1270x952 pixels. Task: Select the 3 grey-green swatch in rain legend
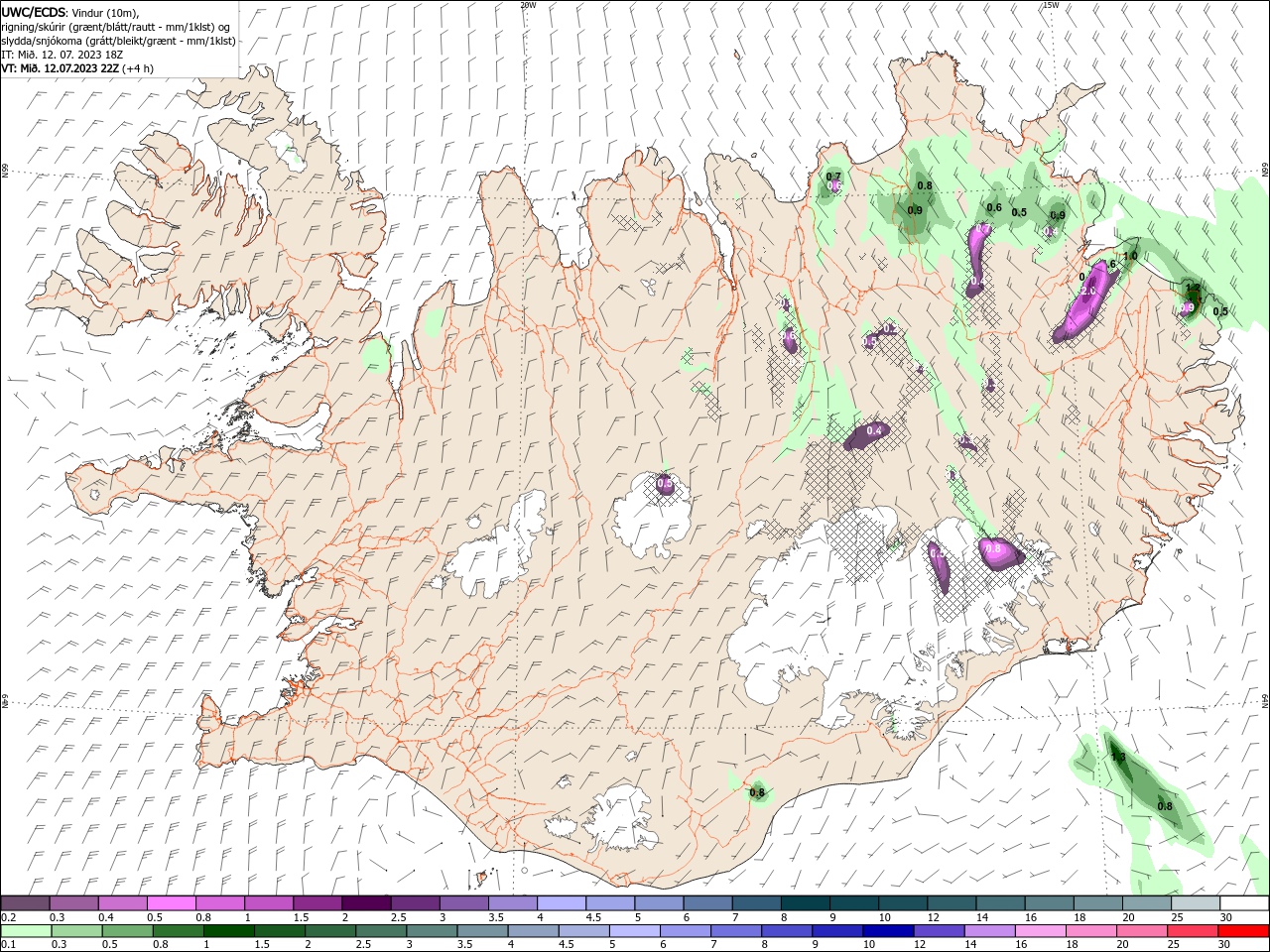click(x=433, y=931)
